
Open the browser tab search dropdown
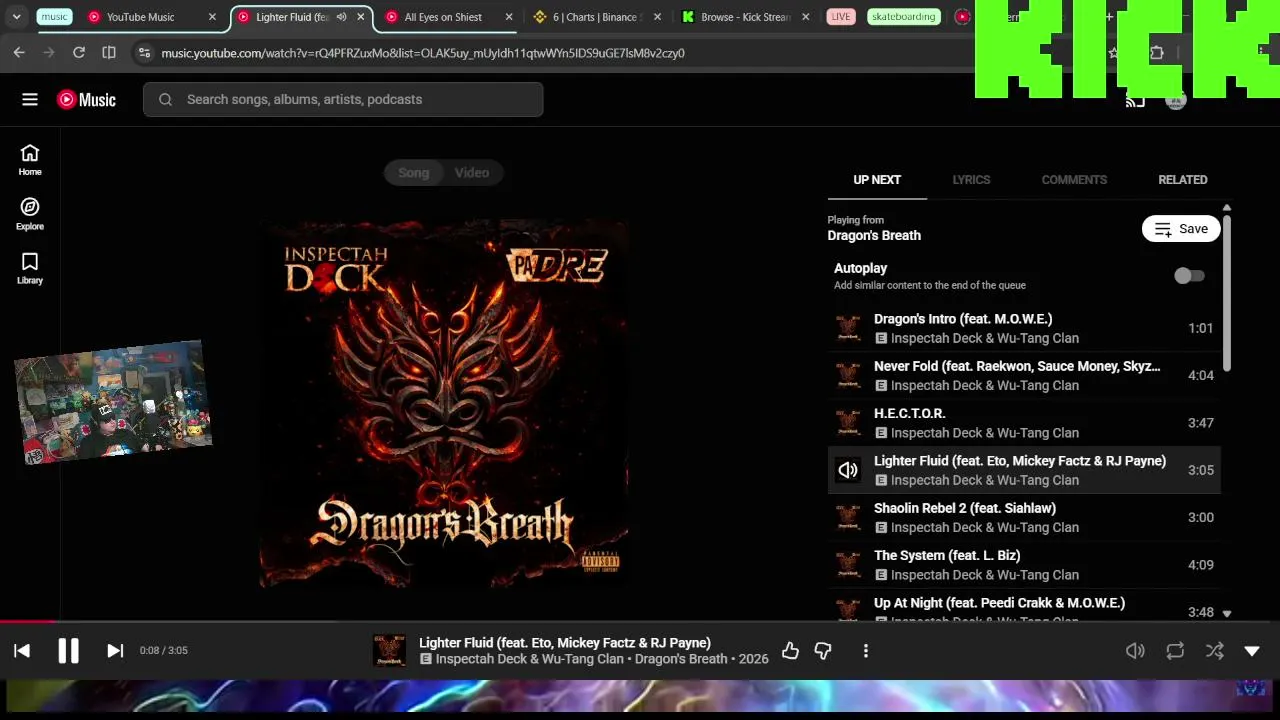(x=16, y=17)
